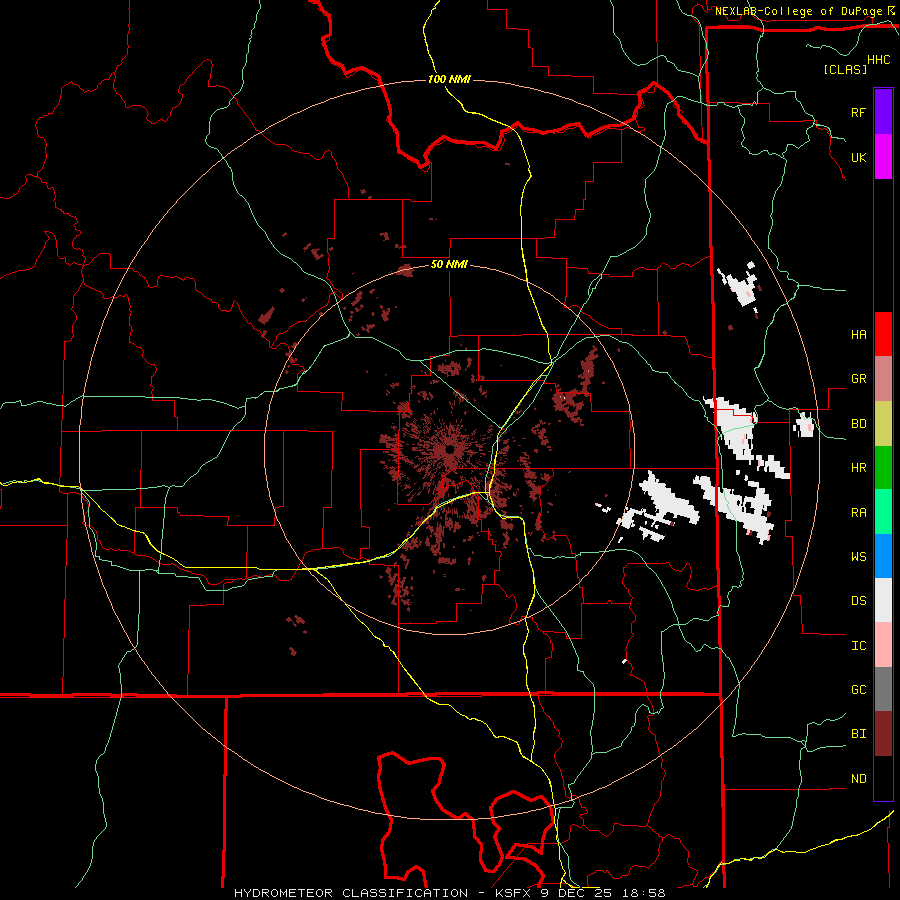Click the HHC product code label
The width and height of the screenshot is (900, 900).
(x=878, y=60)
